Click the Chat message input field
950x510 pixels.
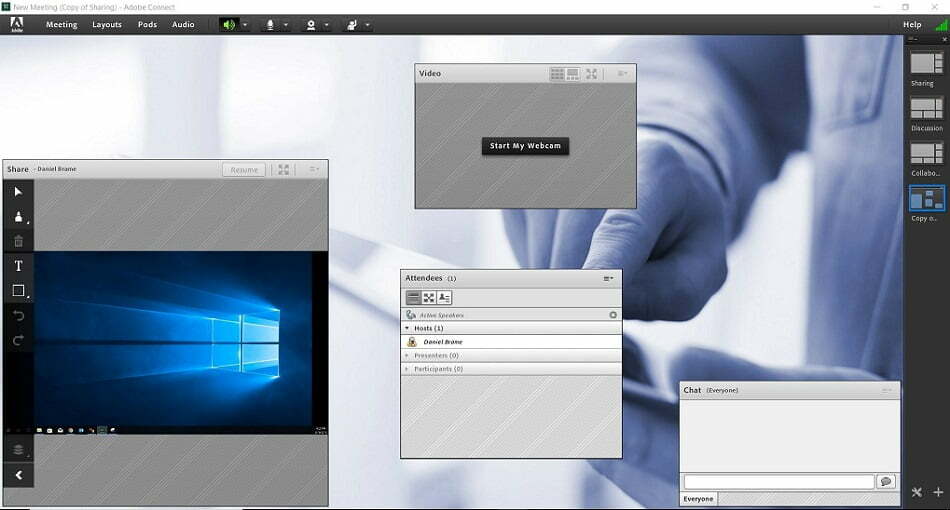[x=779, y=482]
